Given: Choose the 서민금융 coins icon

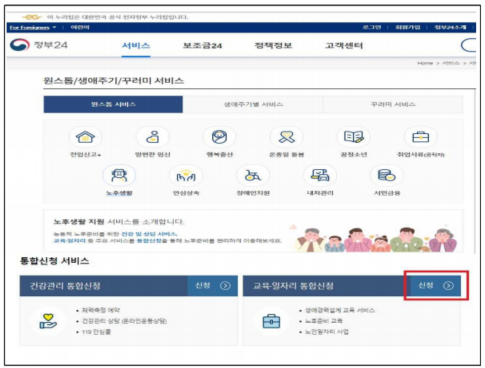Looking at the screenshot, I should 387,175.
